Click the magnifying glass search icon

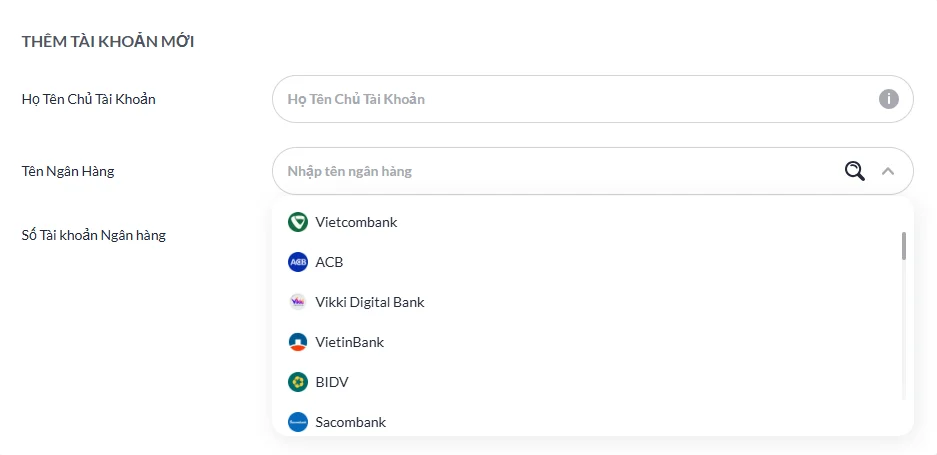coord(854,171)
